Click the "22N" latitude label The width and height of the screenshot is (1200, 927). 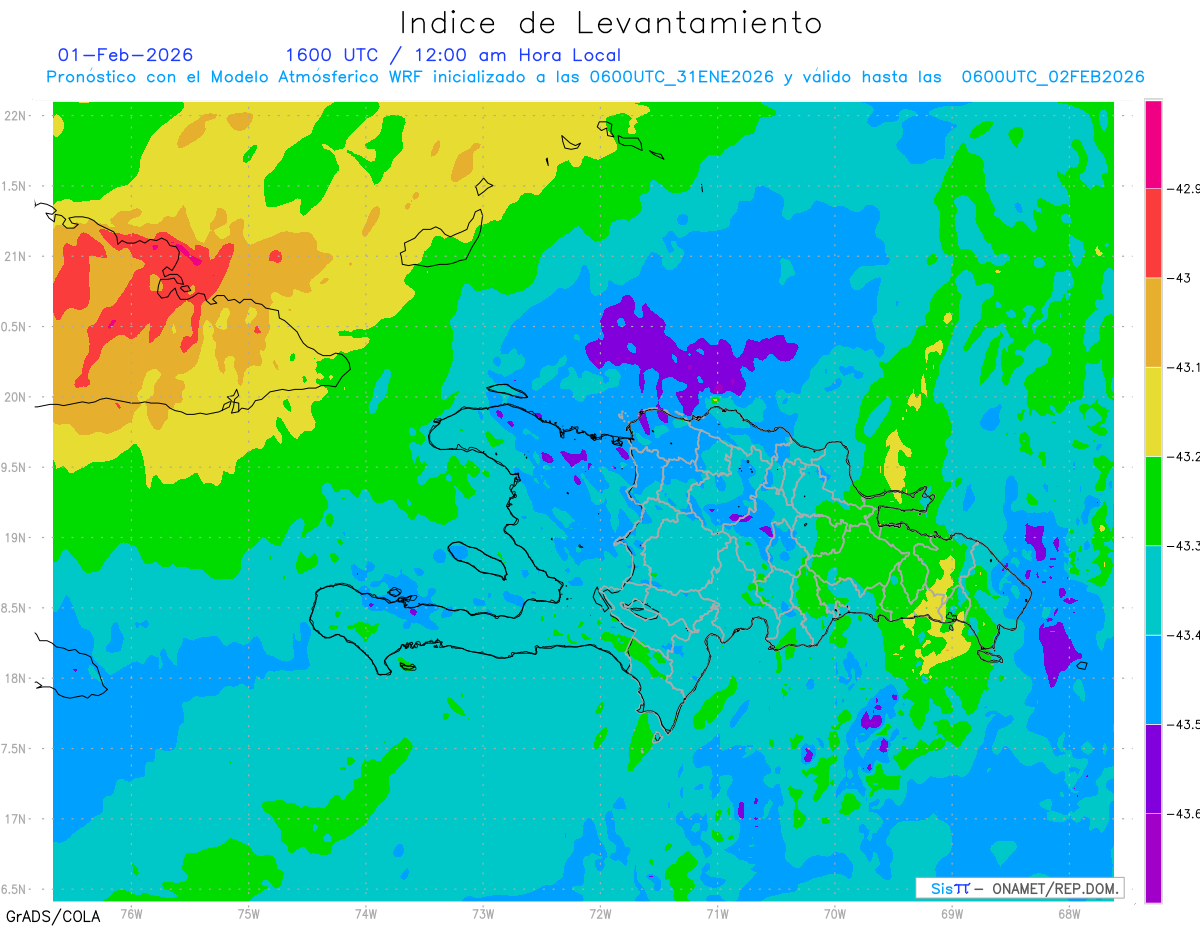[17, 115]
